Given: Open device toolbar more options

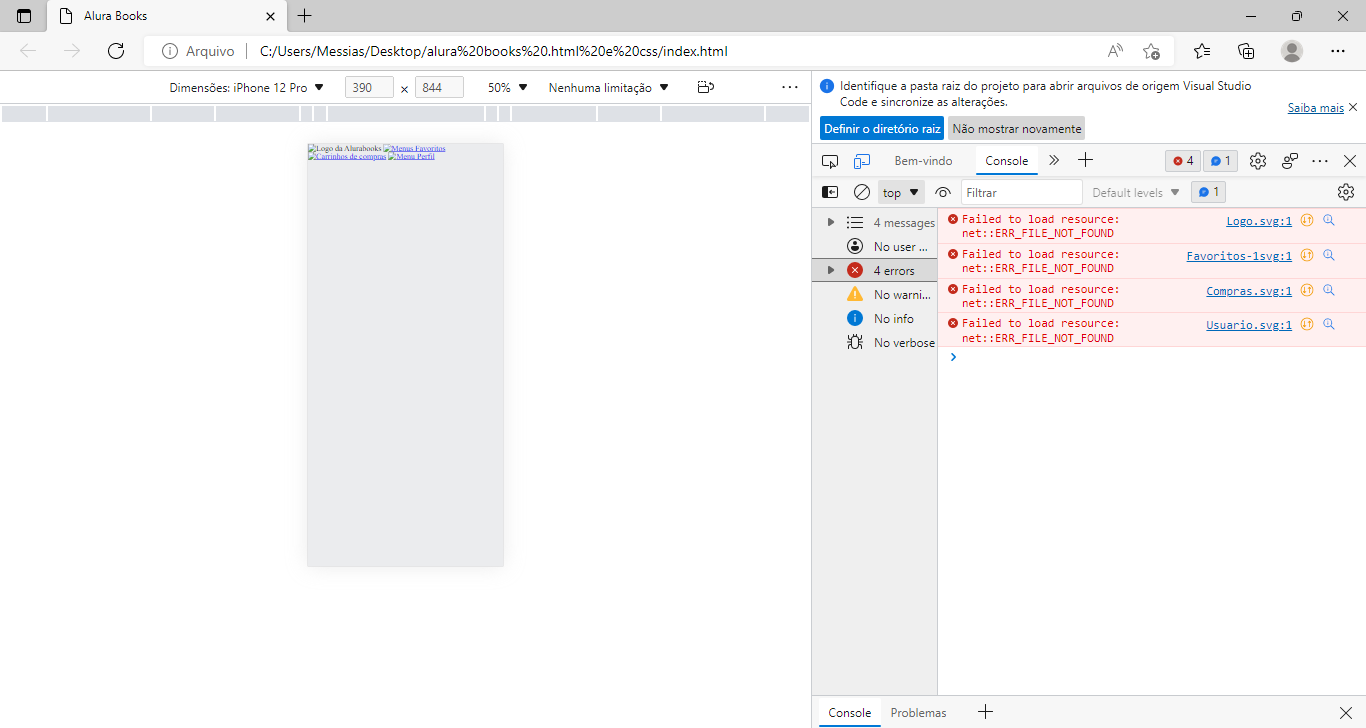Looking at the screenshot, I should coord(790,87).
